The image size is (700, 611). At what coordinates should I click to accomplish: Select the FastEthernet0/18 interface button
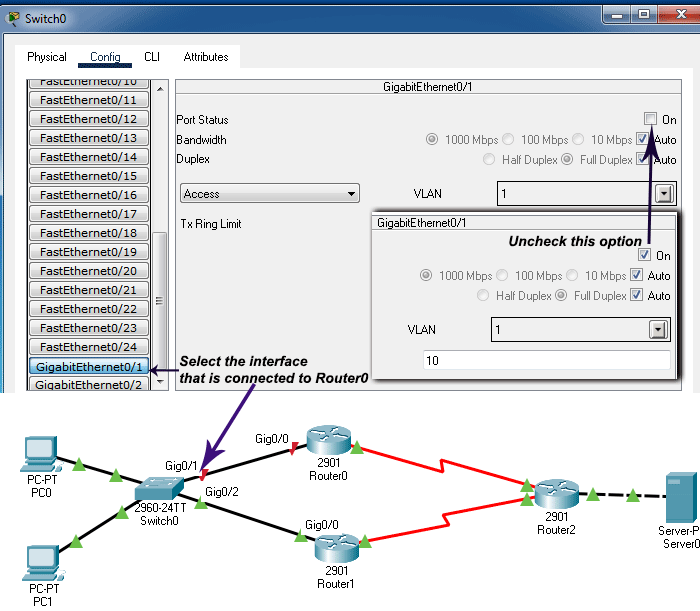point(89,233)
